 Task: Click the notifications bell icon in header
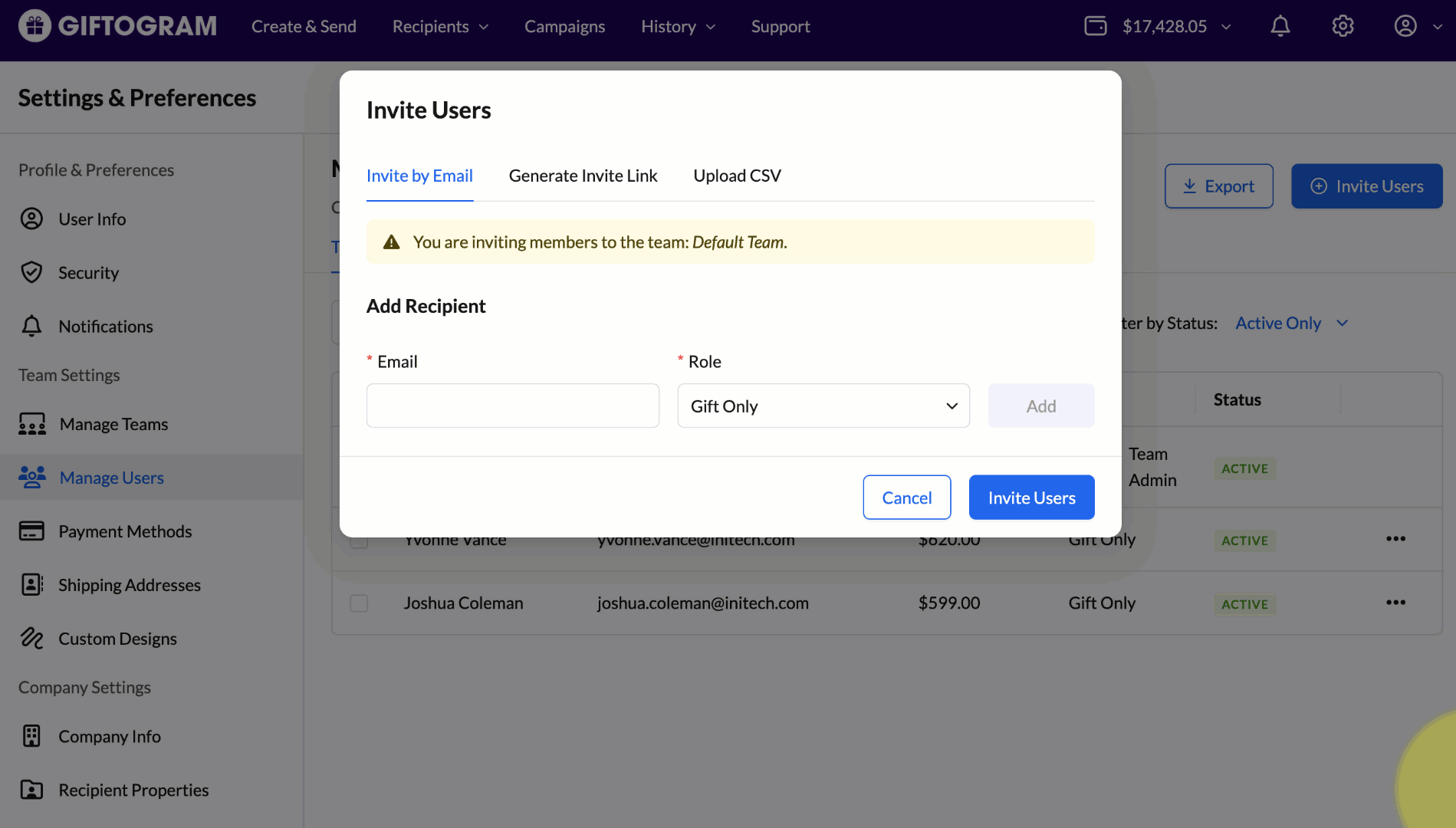[x=1280, y=27]
